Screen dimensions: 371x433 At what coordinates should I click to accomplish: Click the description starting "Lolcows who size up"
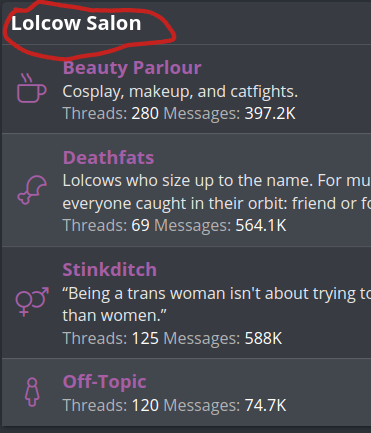[217, 192]
